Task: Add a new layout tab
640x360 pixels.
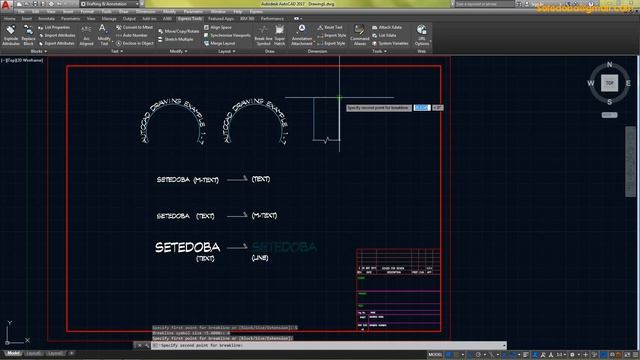Action: [71, 353]
